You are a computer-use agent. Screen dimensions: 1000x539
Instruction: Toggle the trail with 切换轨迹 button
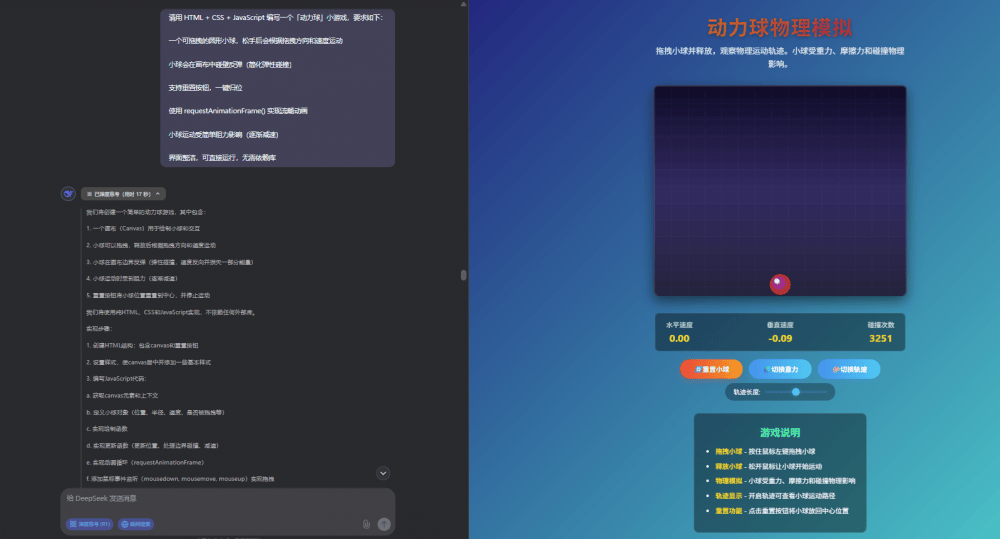coord(849,369)
